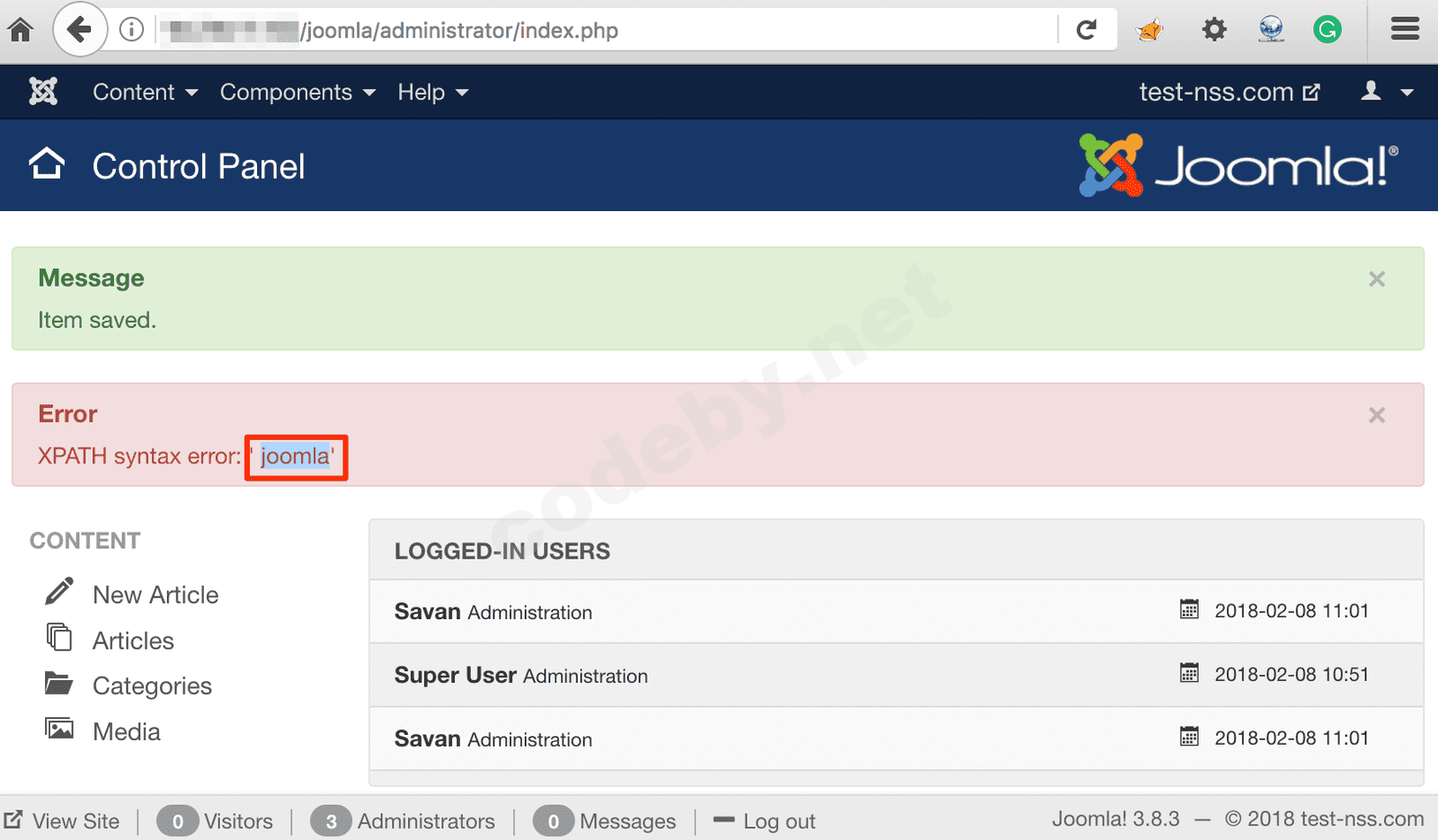Click the Joomla! 3.8.3 version text
Screen dimensions: 1438x840
[x=1115, y=819]
